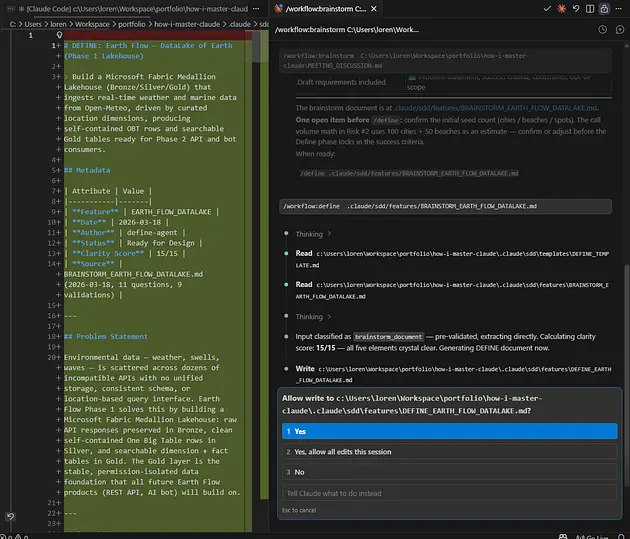Click the '/define' inline code in open item note

pos(386,120)
